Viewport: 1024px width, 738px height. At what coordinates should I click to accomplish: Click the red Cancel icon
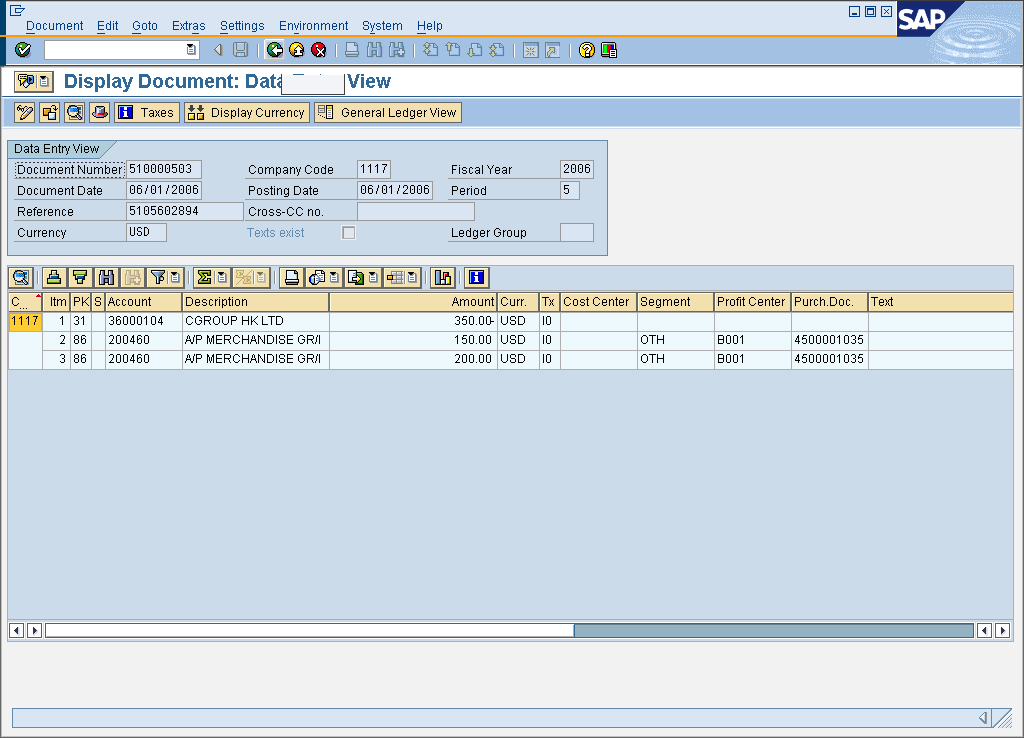[x=319, y=50]
